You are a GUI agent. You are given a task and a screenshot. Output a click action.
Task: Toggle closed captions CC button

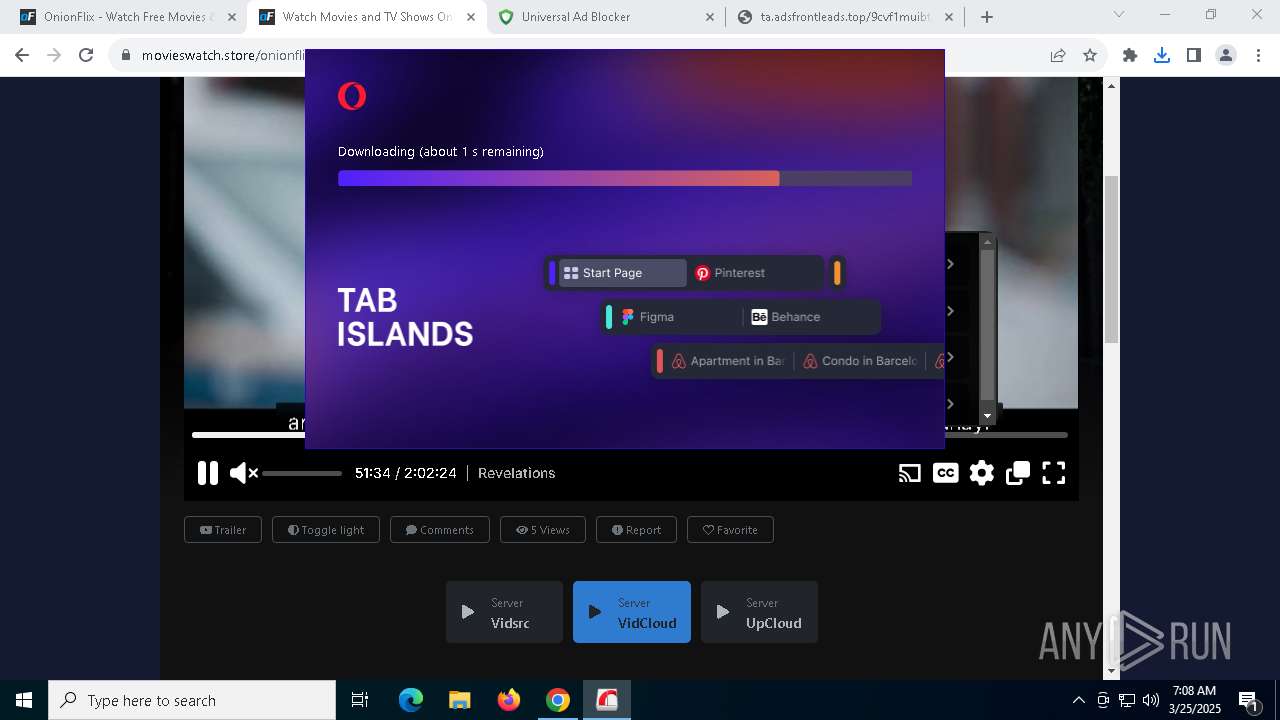pos(945,473)
